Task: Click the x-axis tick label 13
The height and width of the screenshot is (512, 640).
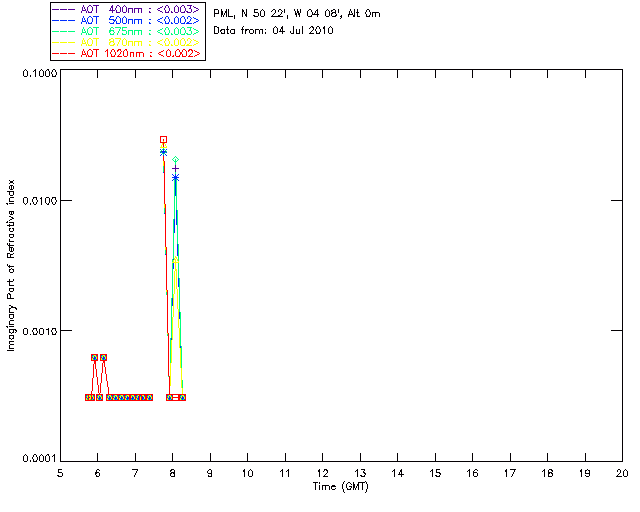Action: (360, 473)
